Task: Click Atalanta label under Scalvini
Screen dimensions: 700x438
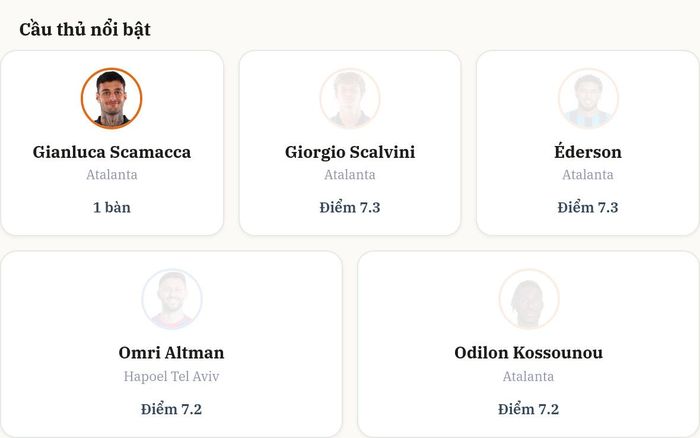Action: click(350, 175)
